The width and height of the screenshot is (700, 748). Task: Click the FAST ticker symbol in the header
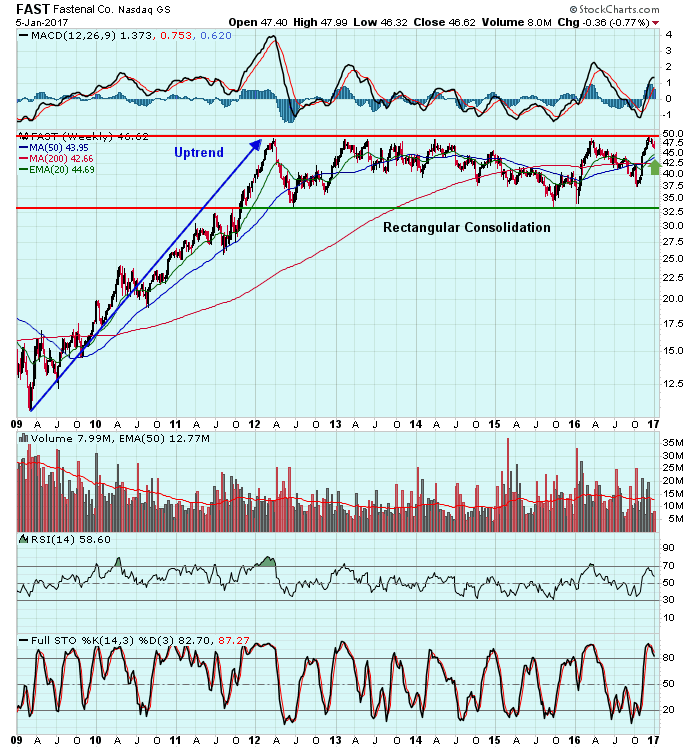pos(33,9)
